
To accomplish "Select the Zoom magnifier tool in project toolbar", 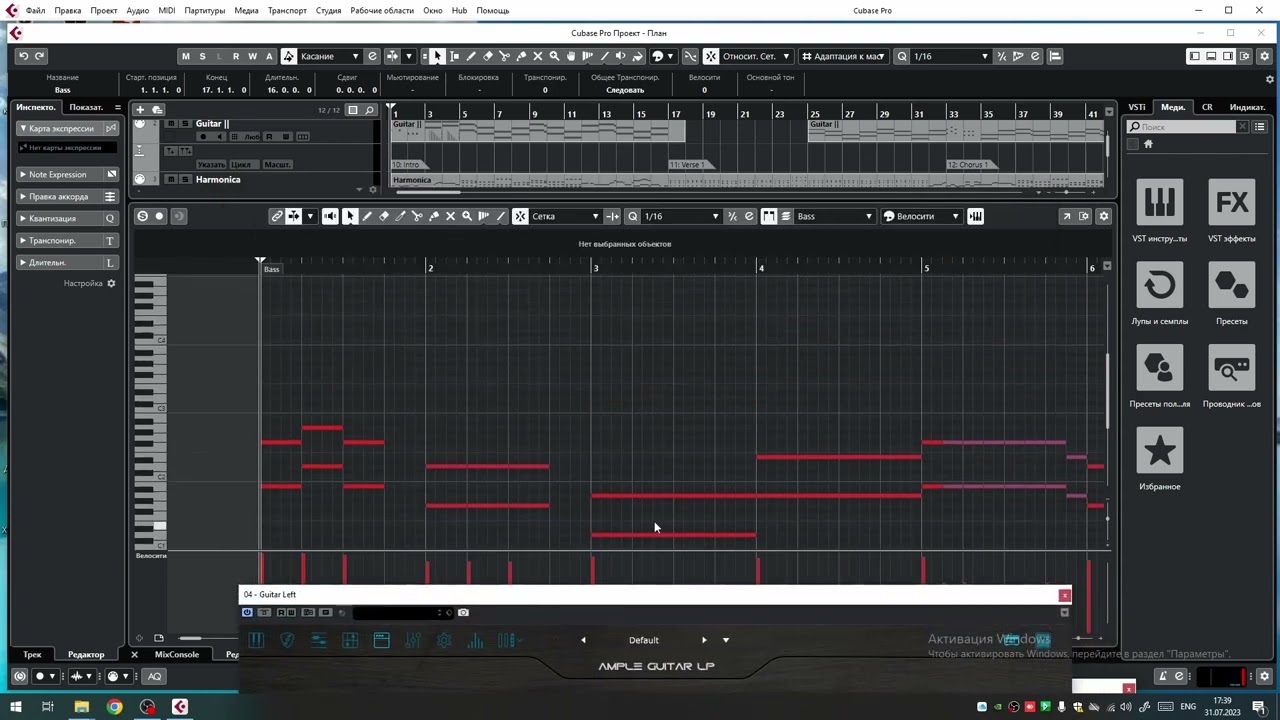I will point(554,56).
